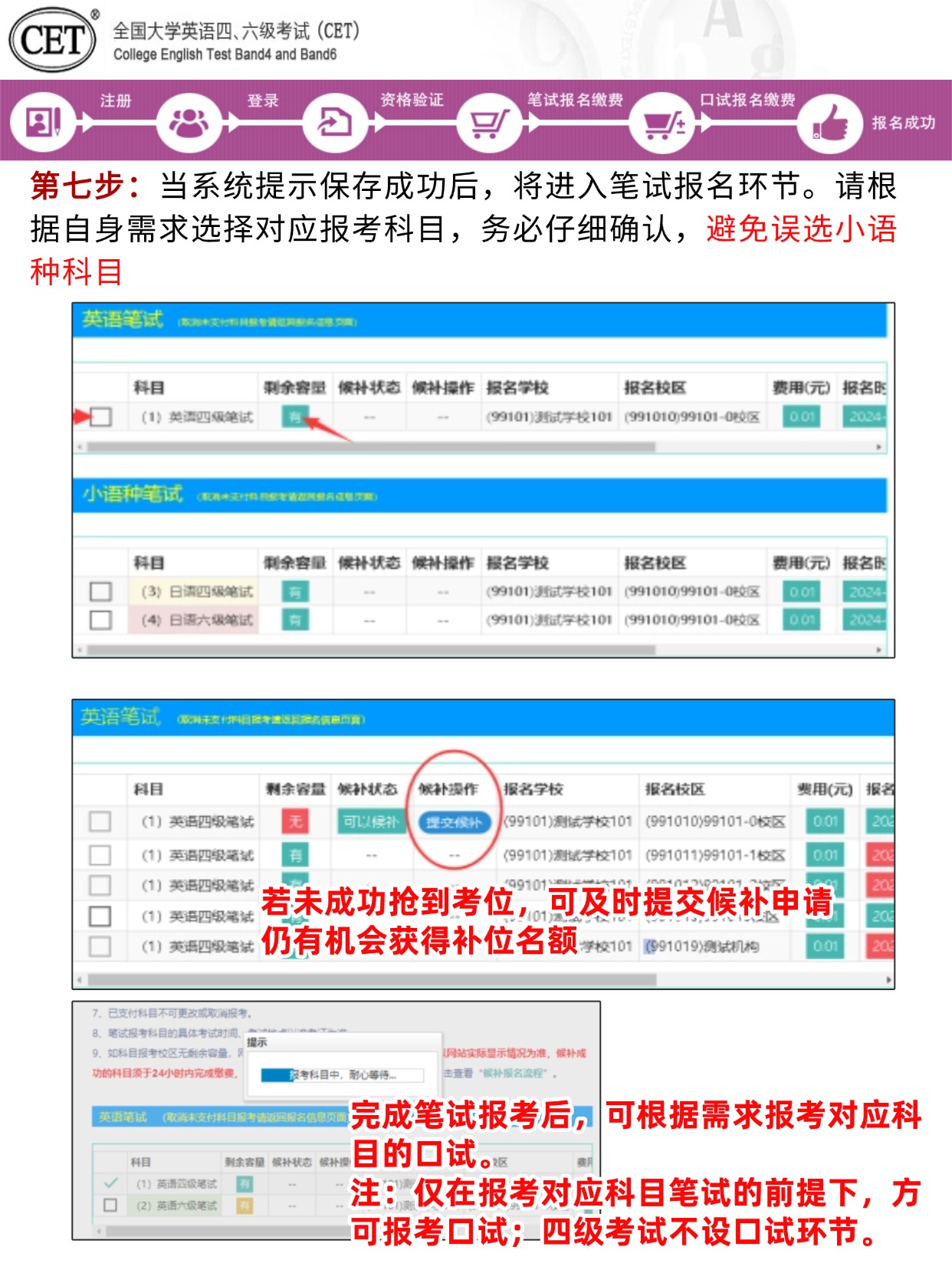Click '(991019)测试机构' campus cell
The height and width of the screenshot is (1270, 952).
[x=702, y=946]
